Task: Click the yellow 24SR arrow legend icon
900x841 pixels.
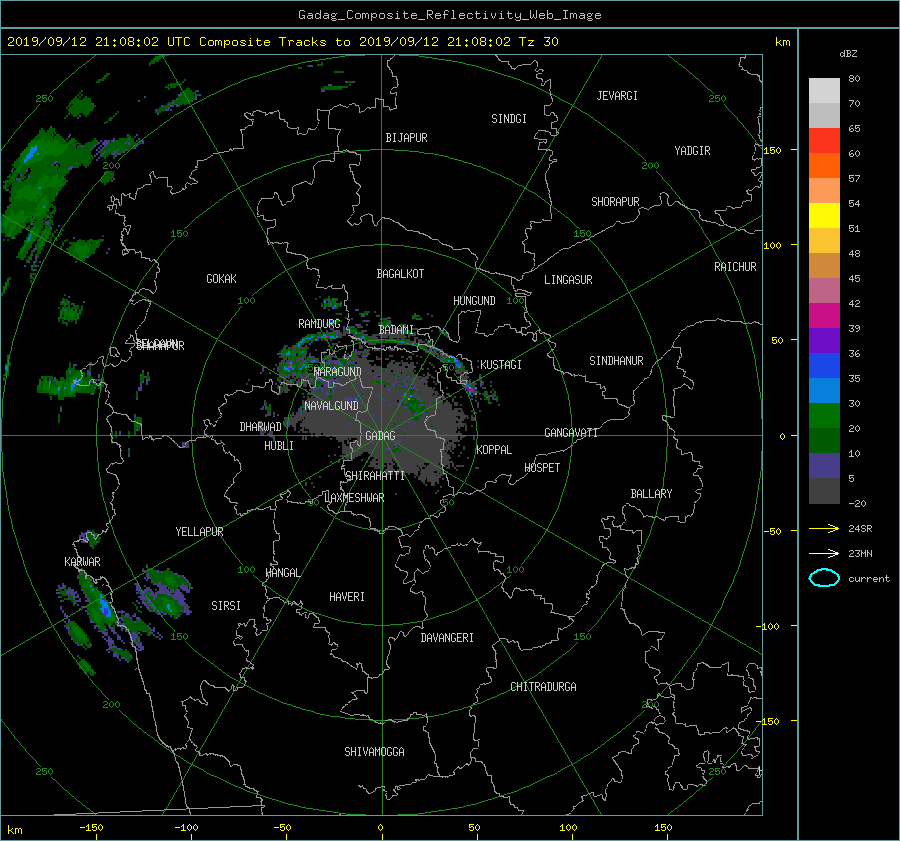Action: point(824,529)
